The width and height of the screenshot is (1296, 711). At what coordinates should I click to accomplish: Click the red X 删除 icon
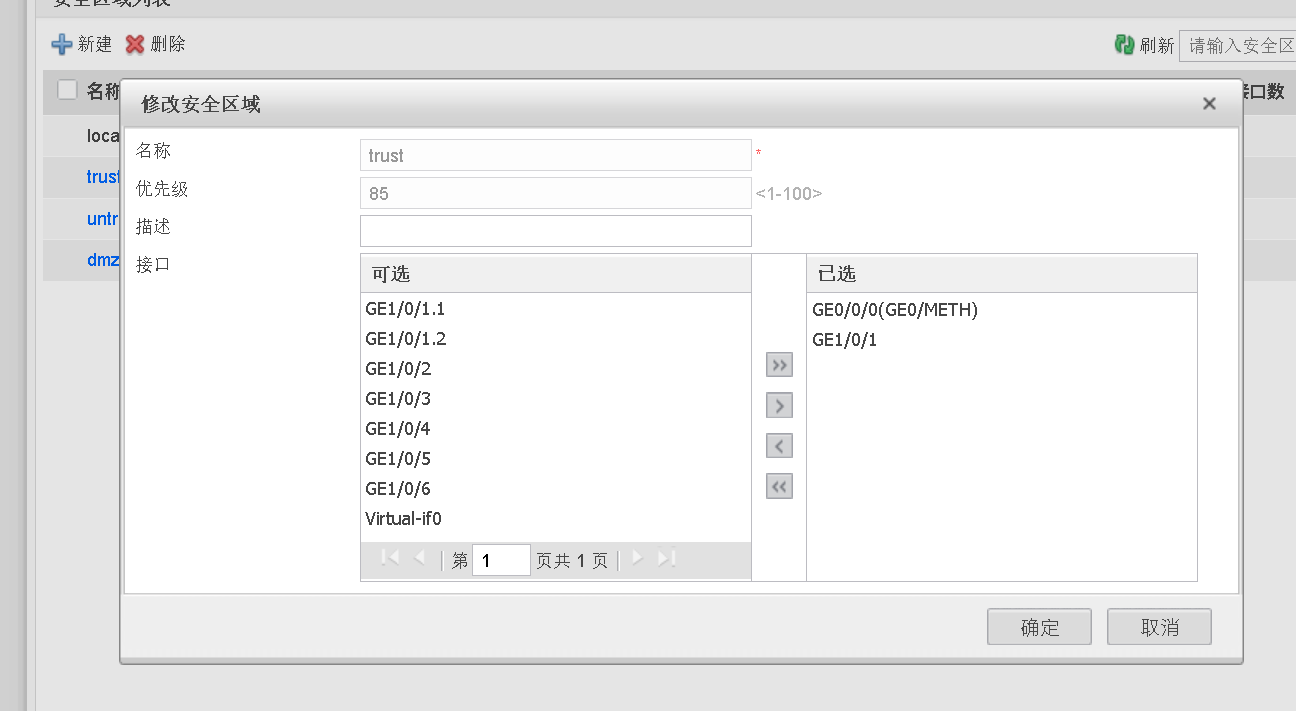click(x=135, y=44)
